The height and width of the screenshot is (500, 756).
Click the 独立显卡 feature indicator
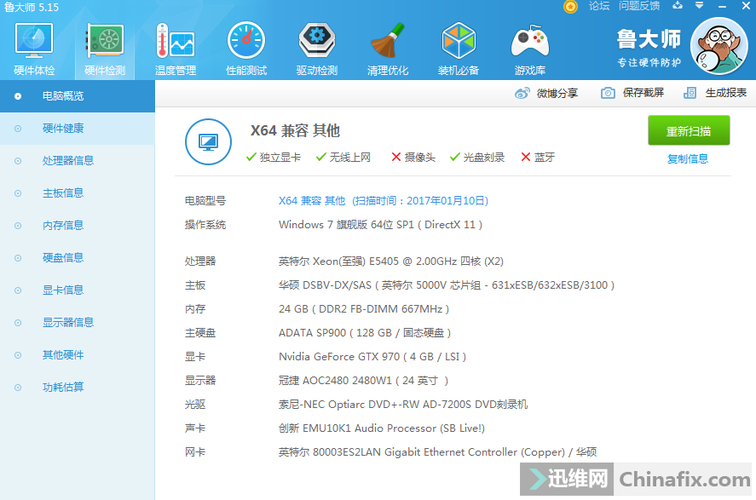[x=273, y=157]
